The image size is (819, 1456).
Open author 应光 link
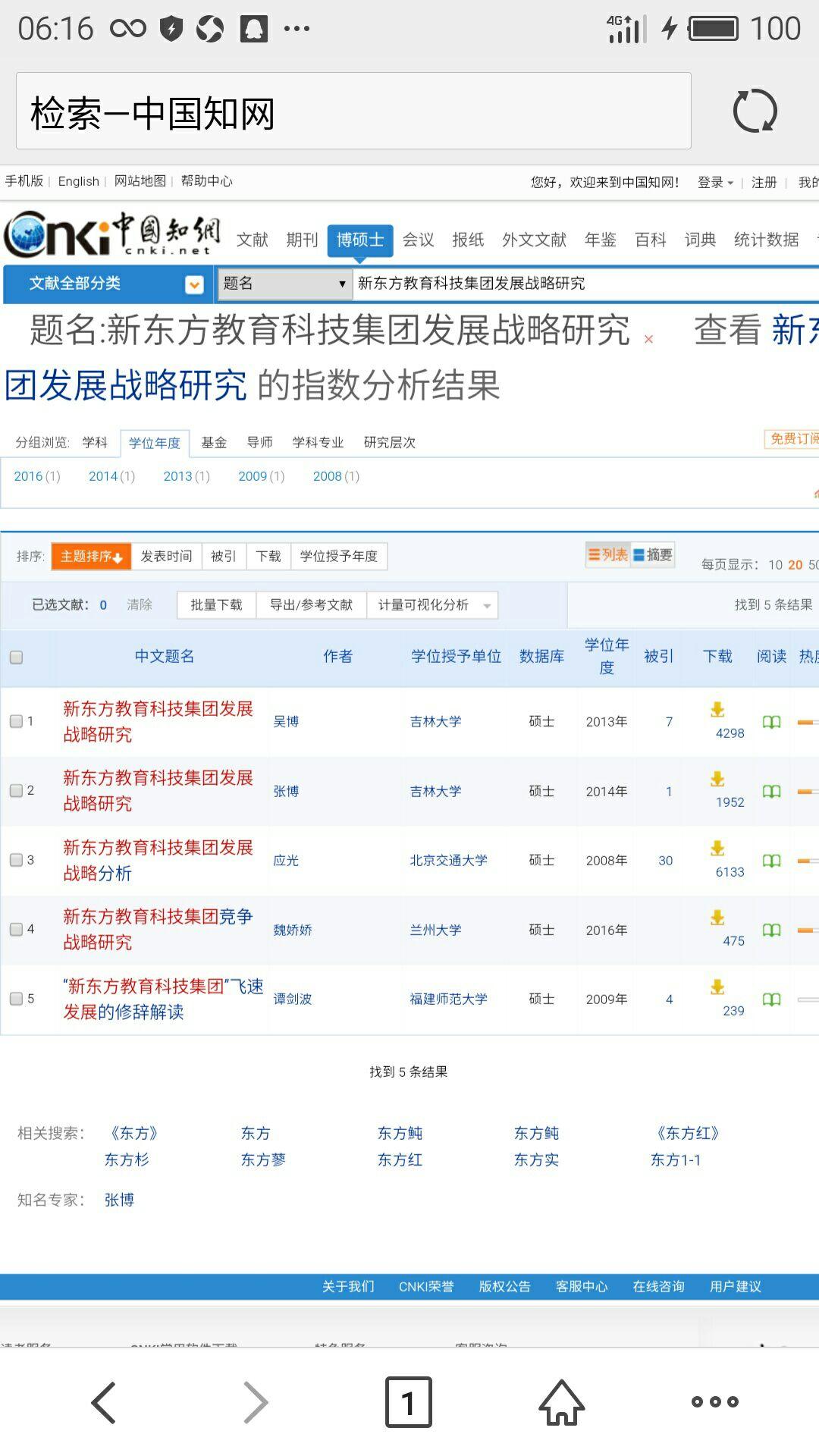coord(286,861)
